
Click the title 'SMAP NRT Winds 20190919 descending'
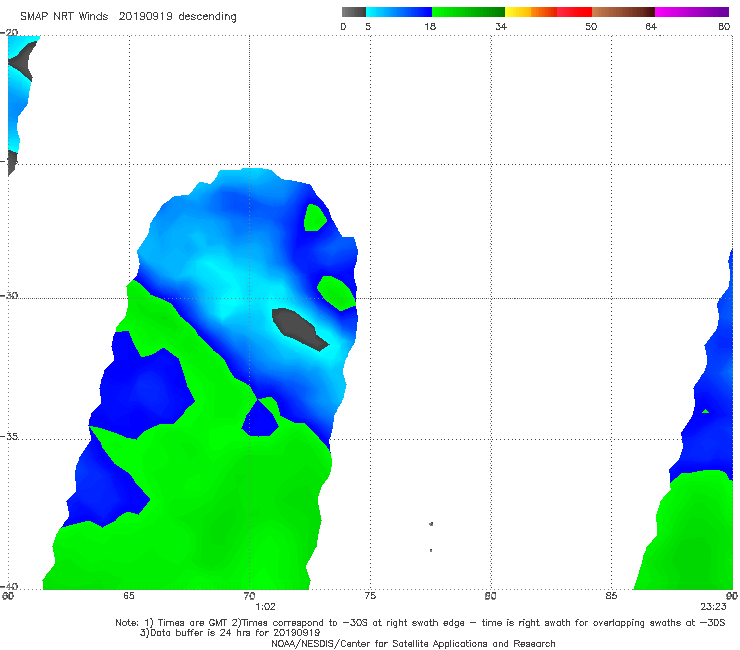[128, 17]
